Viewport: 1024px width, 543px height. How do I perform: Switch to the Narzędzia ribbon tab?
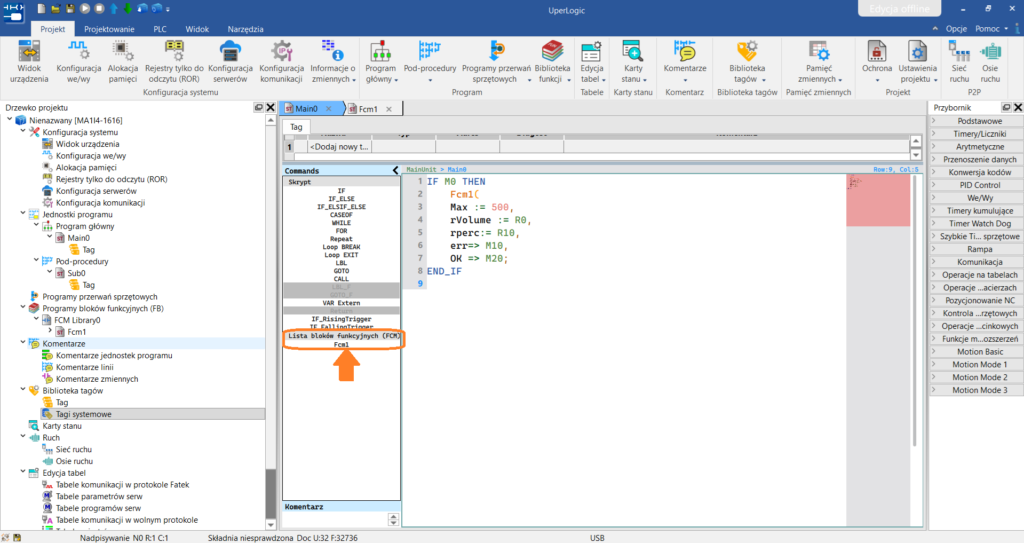(246, 29)
